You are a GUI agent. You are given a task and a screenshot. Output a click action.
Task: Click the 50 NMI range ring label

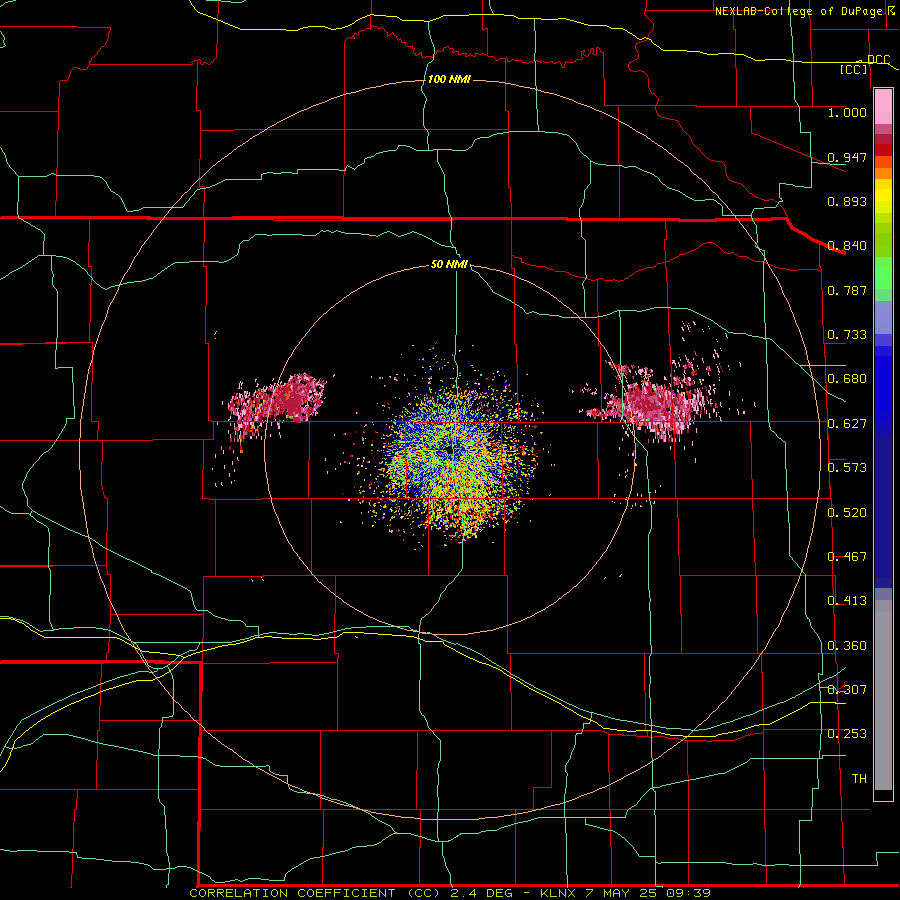(449, 264)
